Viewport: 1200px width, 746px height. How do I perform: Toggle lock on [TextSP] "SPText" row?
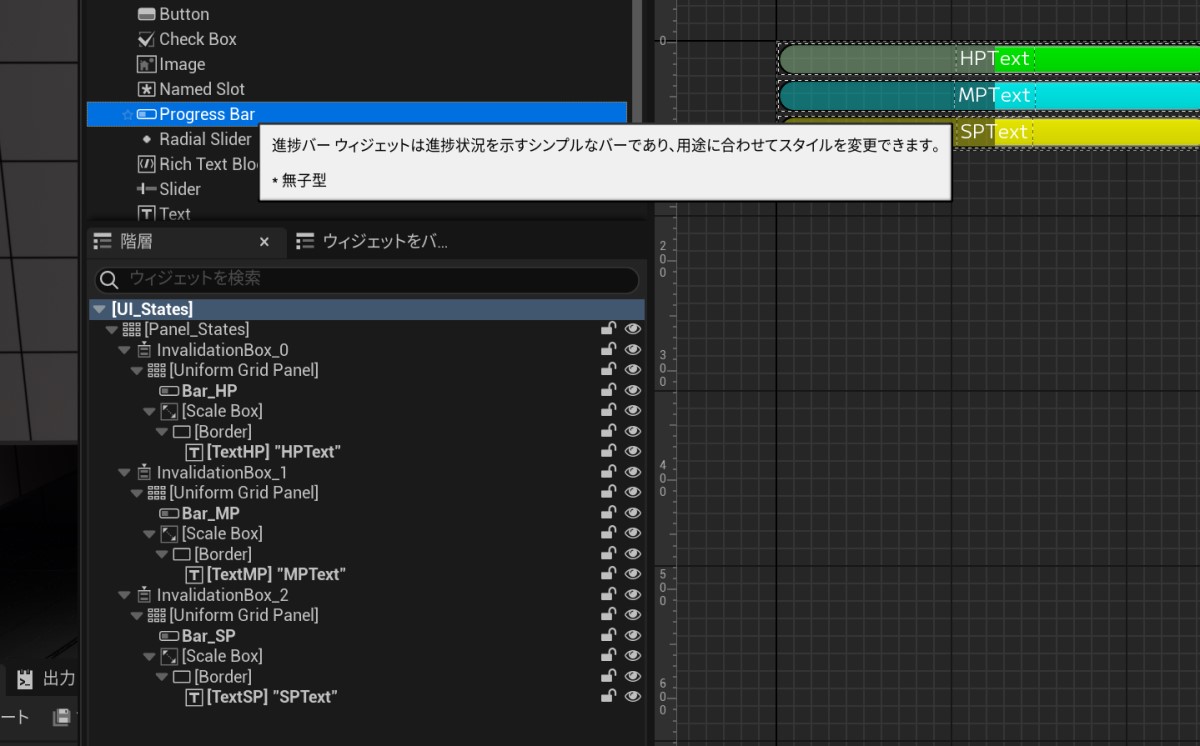pyautogui.click(x=608, y=697)
